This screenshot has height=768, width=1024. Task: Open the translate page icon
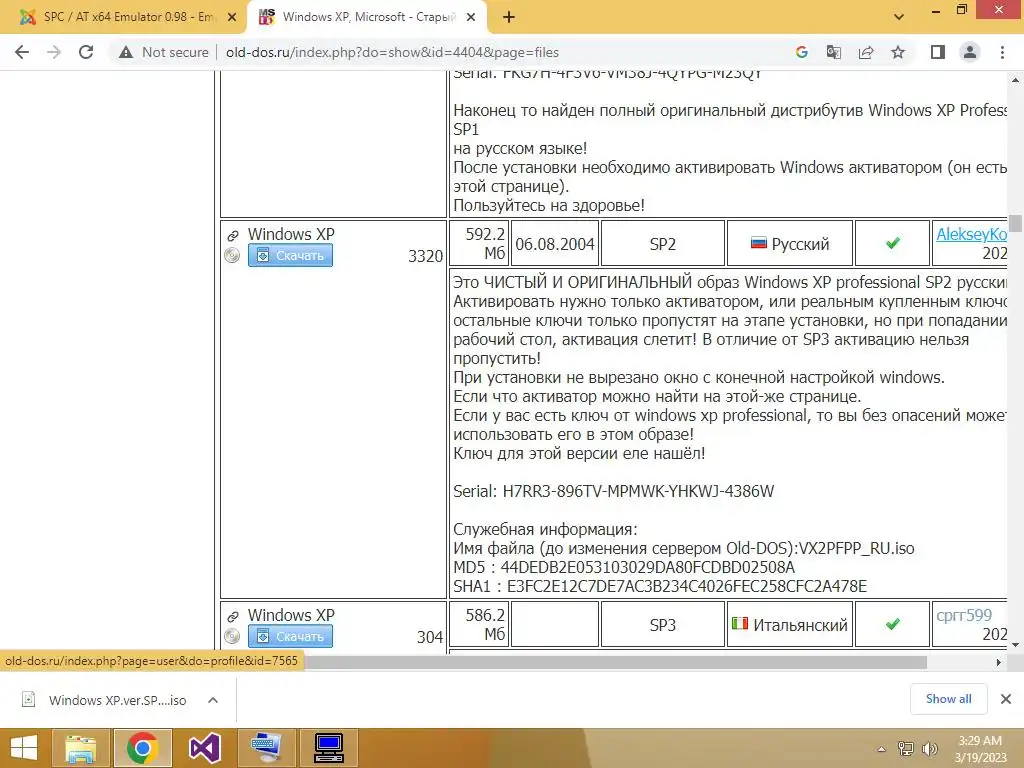(833, 52)
